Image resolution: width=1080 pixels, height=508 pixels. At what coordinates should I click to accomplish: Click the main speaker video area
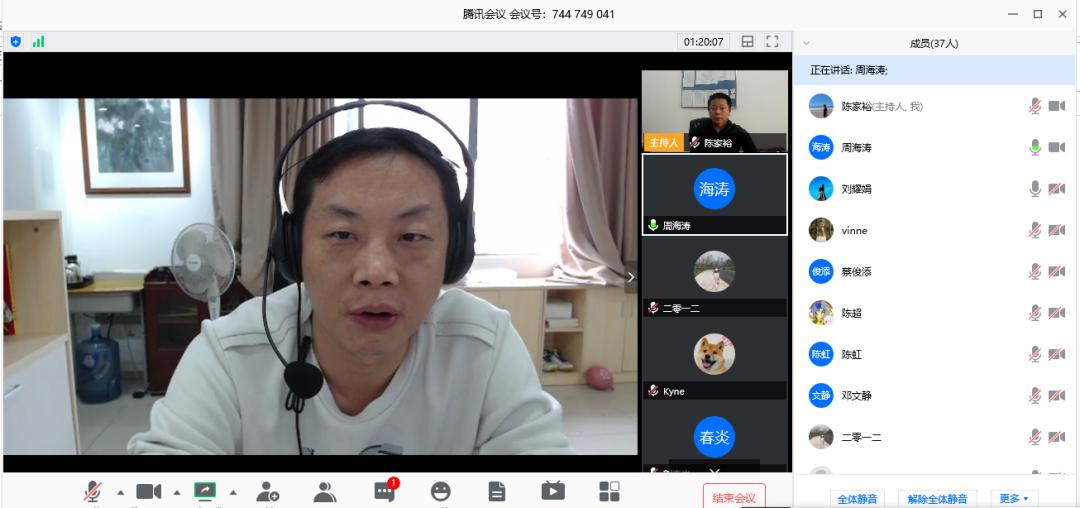320,276
